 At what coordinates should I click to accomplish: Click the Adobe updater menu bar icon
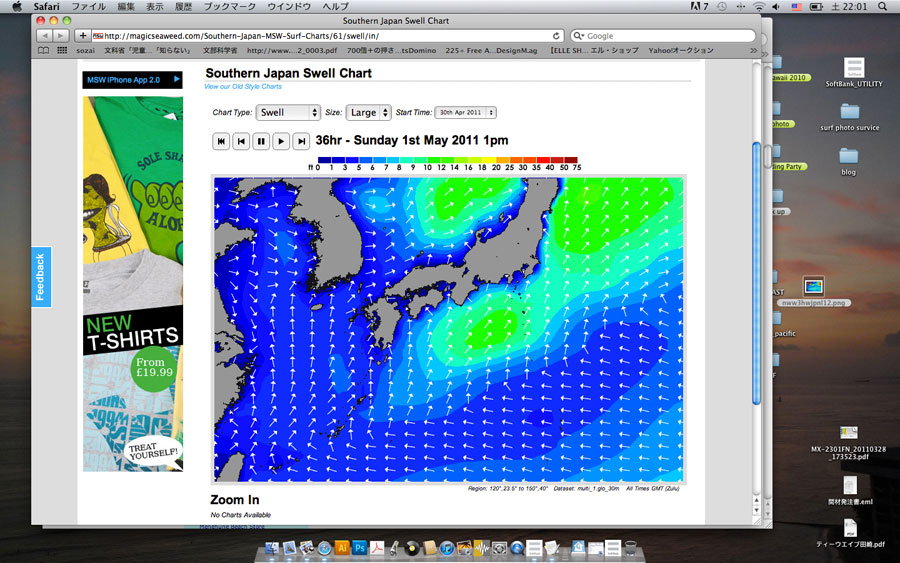point(700,6)
